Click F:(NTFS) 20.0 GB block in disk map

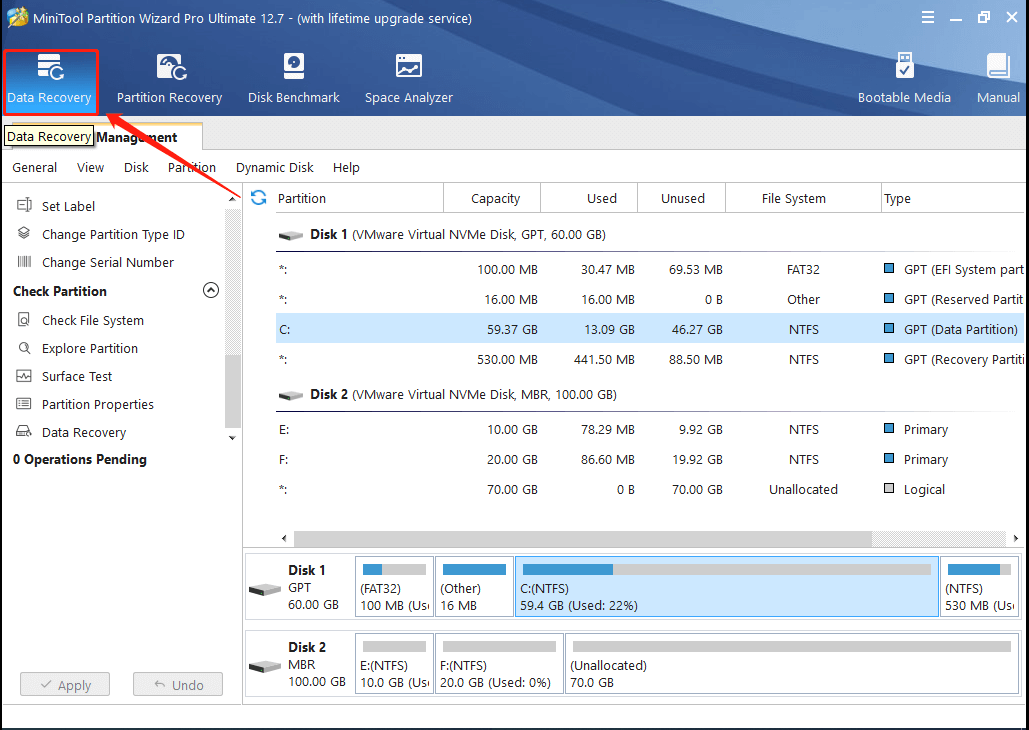[x=499, y=664]
